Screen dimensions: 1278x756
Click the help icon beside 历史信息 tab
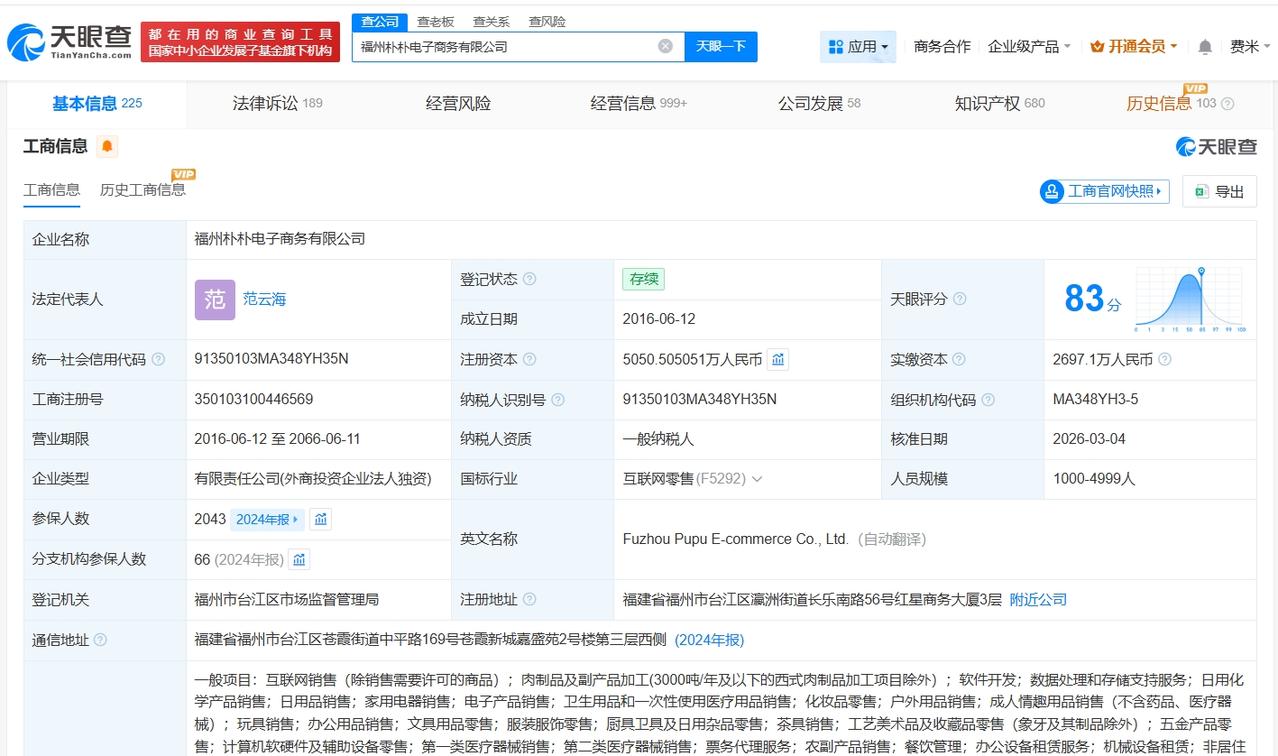tap(1228, 104)
